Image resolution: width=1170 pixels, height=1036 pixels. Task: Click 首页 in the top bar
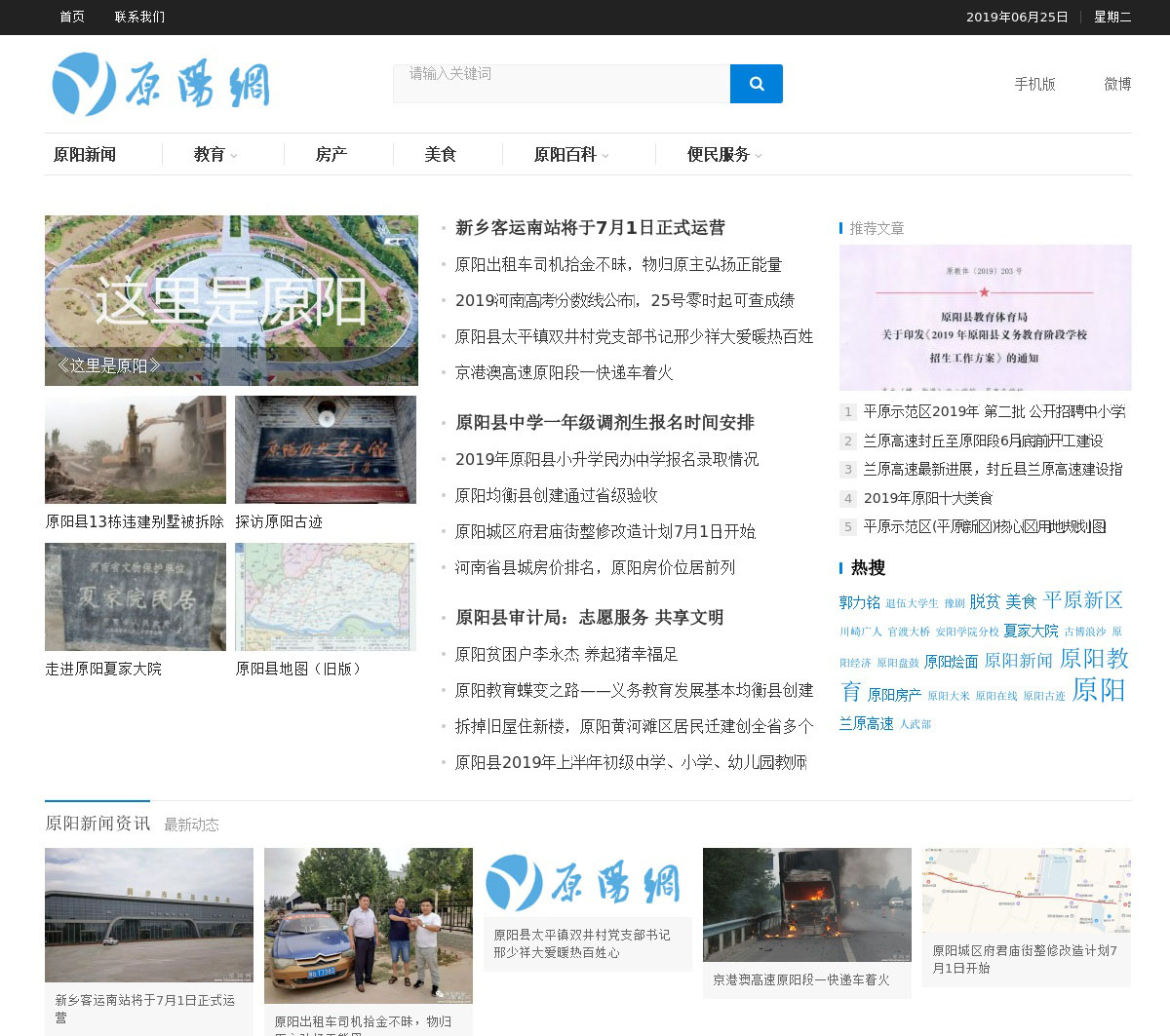72,17
